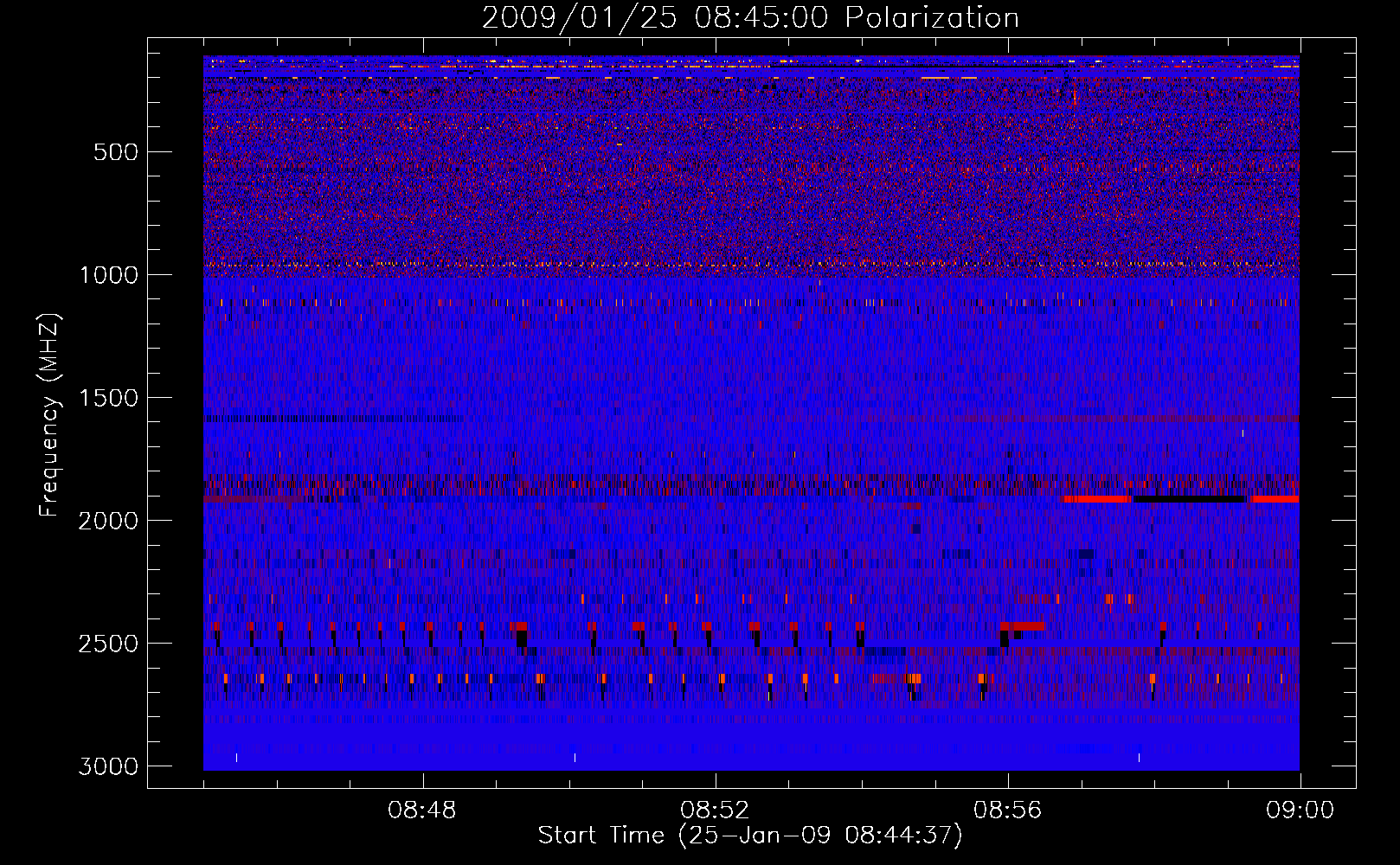The image size is (1400, 865).
Task: Click the black segment in the 1900 MHz band
Action: pos(1191,499)
